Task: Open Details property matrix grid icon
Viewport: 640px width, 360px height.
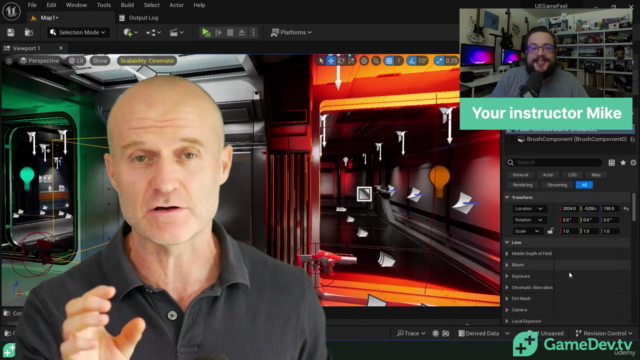Action: [x=611, y=162]
